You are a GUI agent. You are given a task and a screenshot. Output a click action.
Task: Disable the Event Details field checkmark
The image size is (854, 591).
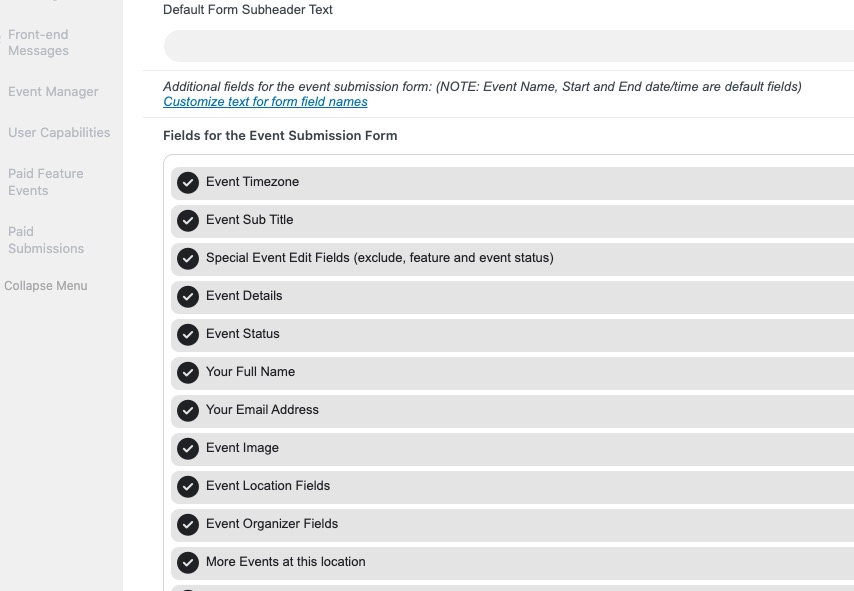[188, 297]
